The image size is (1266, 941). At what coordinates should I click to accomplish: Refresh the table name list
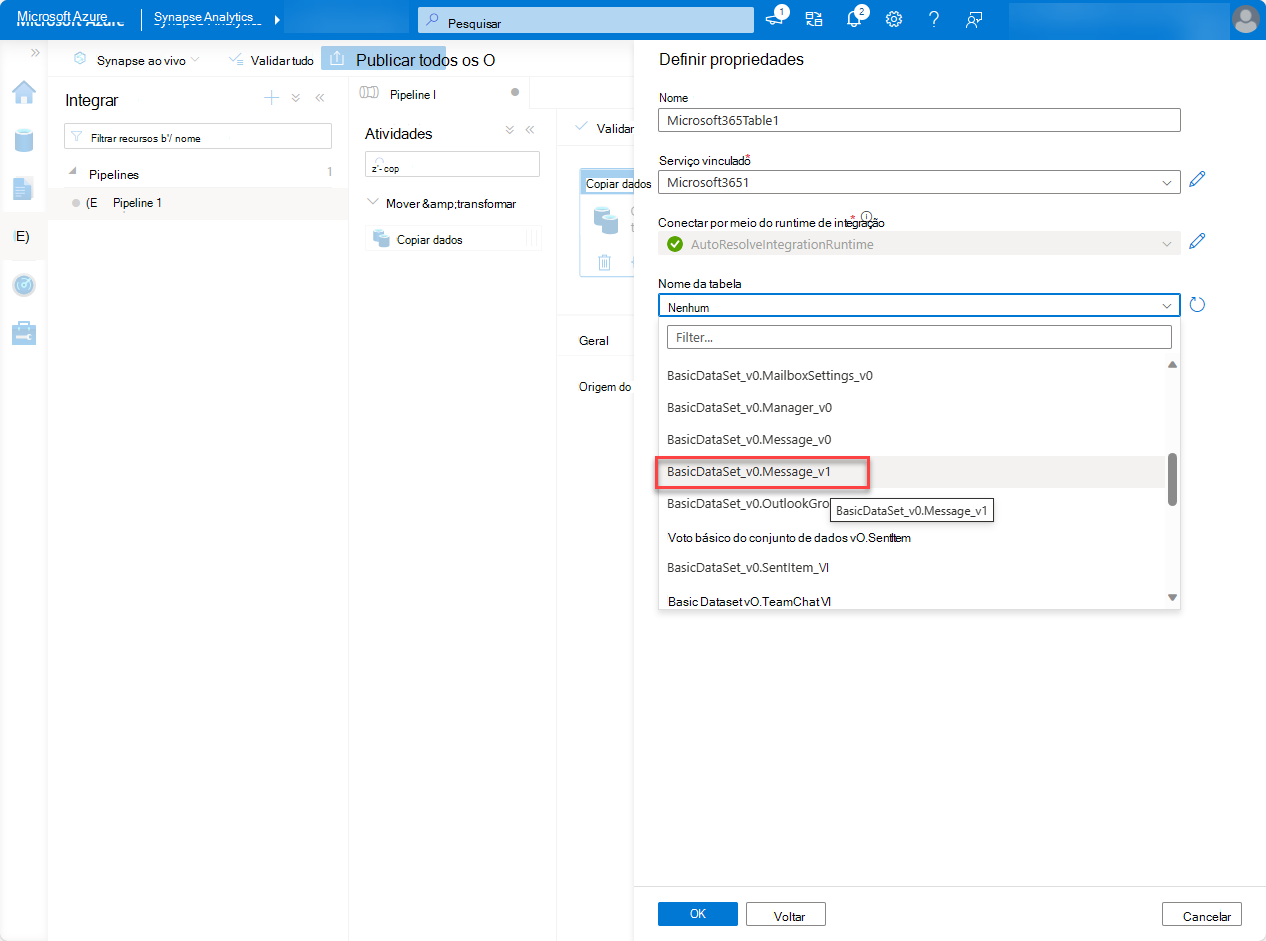point(1197,305)
